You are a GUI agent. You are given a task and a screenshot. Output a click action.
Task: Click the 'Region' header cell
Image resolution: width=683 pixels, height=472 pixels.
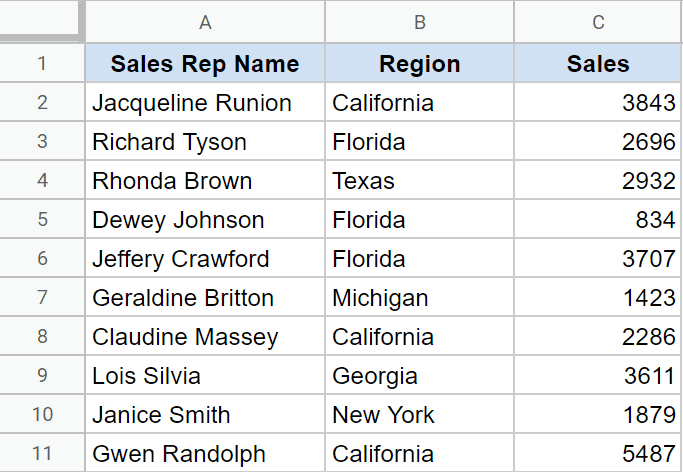pyautogui.click(x=420, y=64)
